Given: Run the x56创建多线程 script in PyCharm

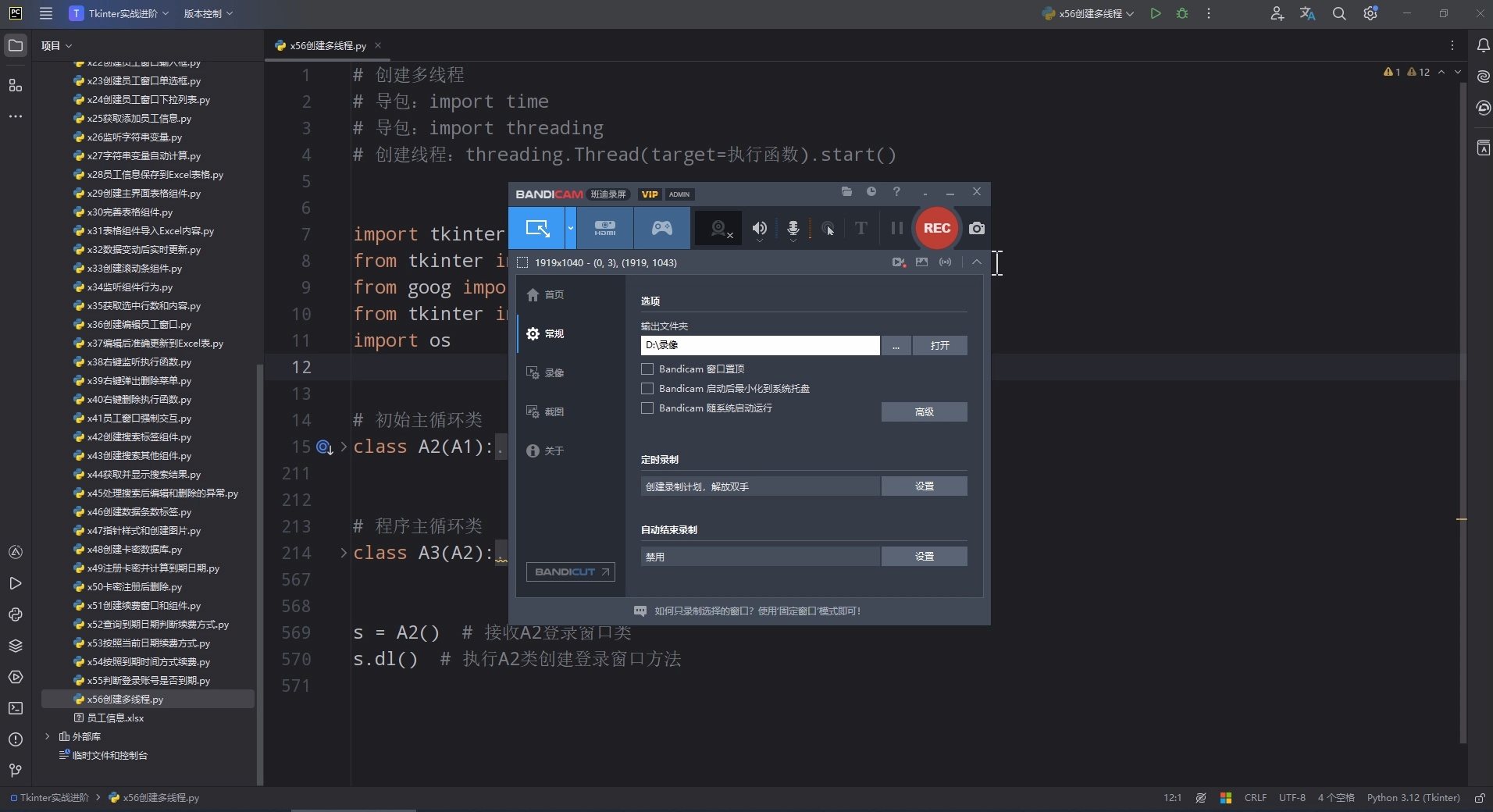Looking at the screenshot, I should (x=1156, y=13).
